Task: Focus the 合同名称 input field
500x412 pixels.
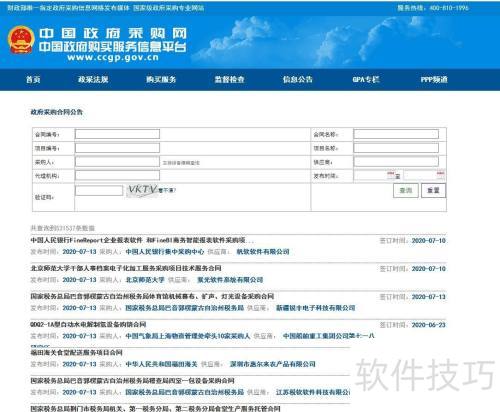Action: point(396,134)
